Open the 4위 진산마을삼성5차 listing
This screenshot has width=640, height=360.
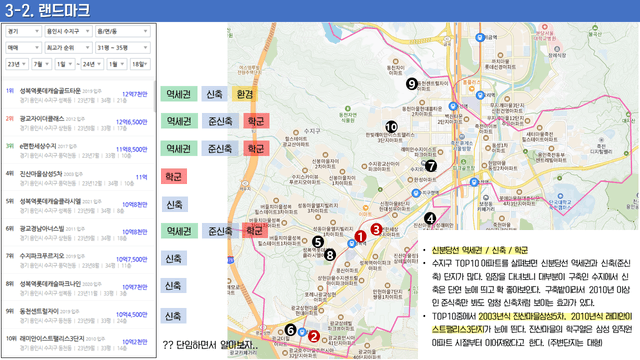pyautogui.click(x=78, y=178)
